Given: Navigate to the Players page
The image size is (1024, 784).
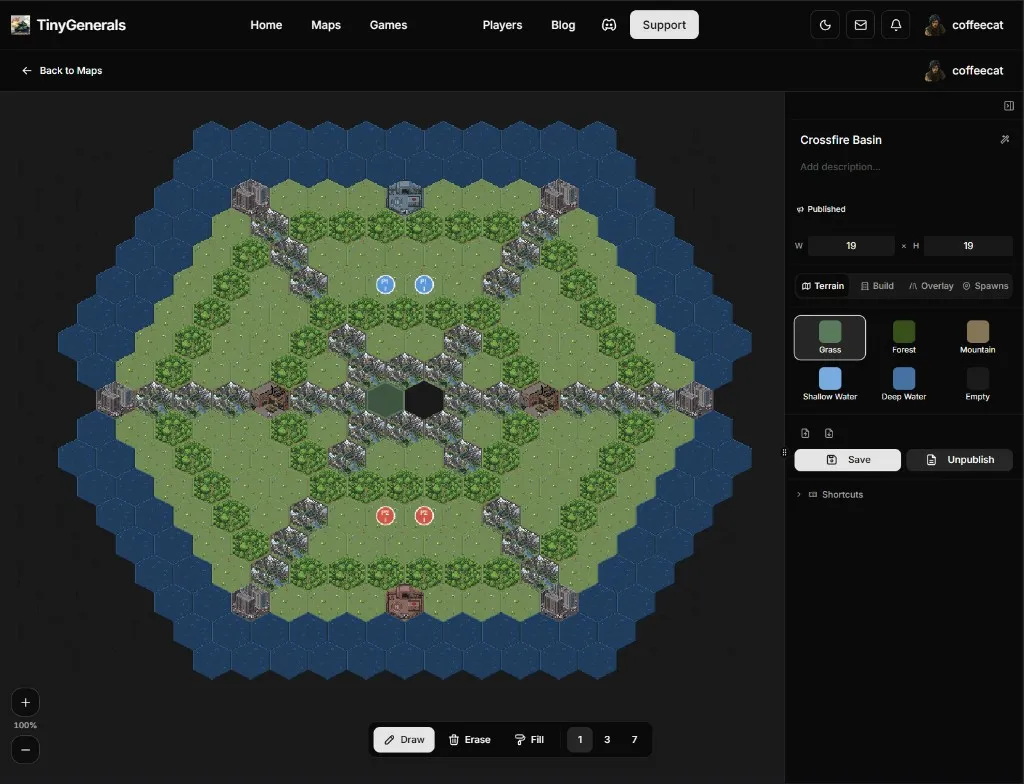Looking at the screenshot, I should (502, 24).
